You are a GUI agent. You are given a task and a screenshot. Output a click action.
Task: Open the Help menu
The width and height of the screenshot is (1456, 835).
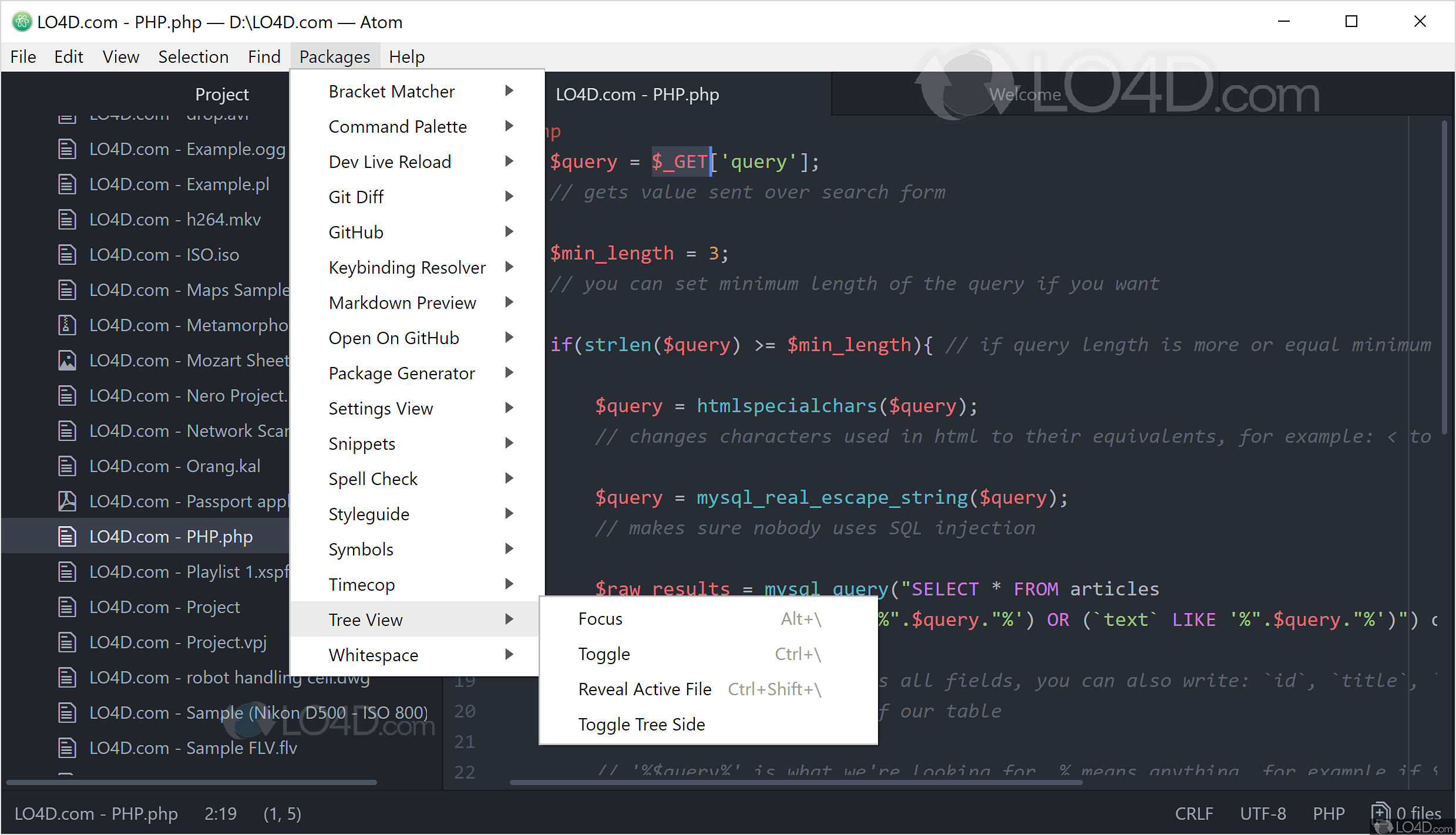406,57
